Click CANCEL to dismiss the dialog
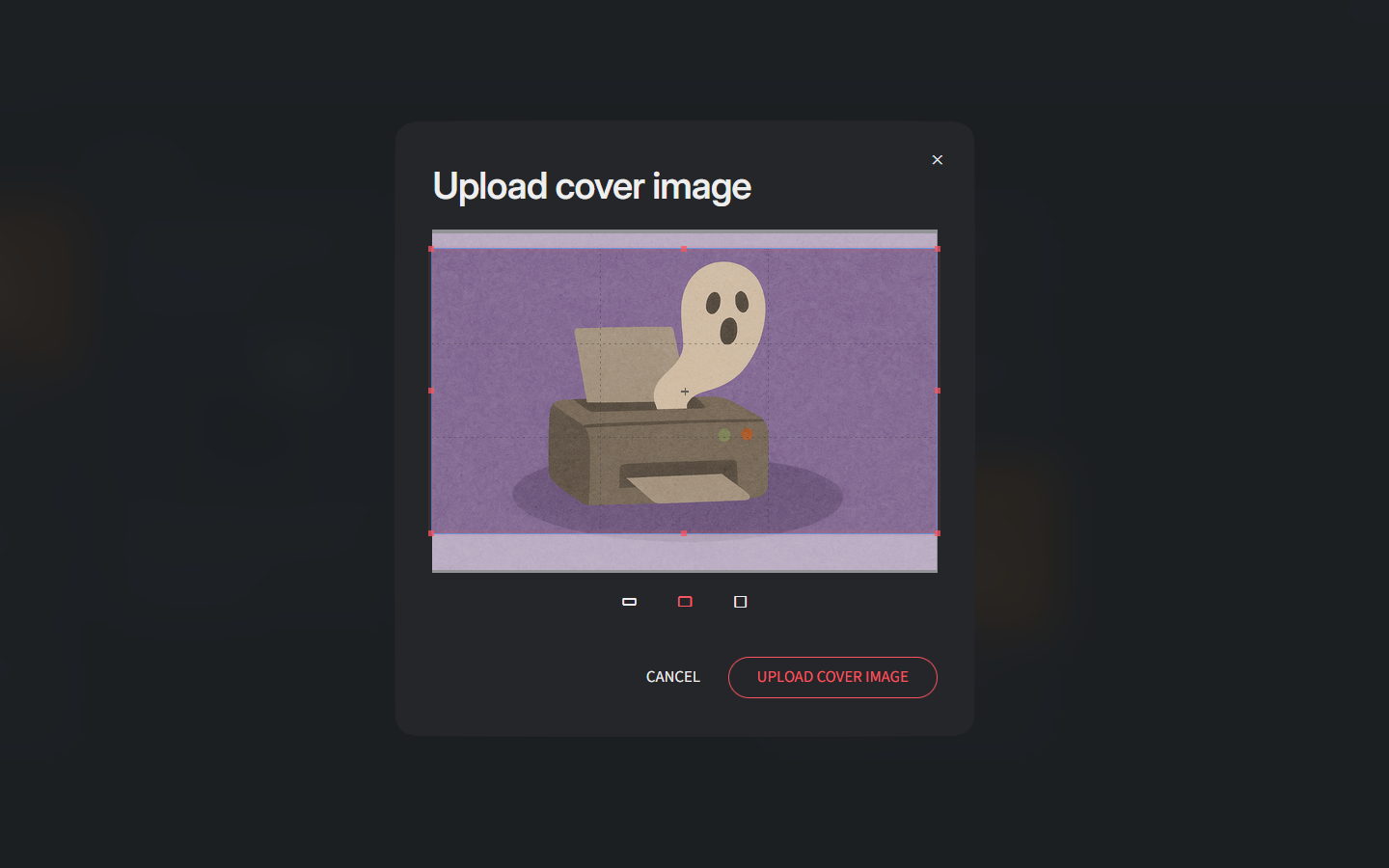 pyautogui.click(x=671, y=677)
